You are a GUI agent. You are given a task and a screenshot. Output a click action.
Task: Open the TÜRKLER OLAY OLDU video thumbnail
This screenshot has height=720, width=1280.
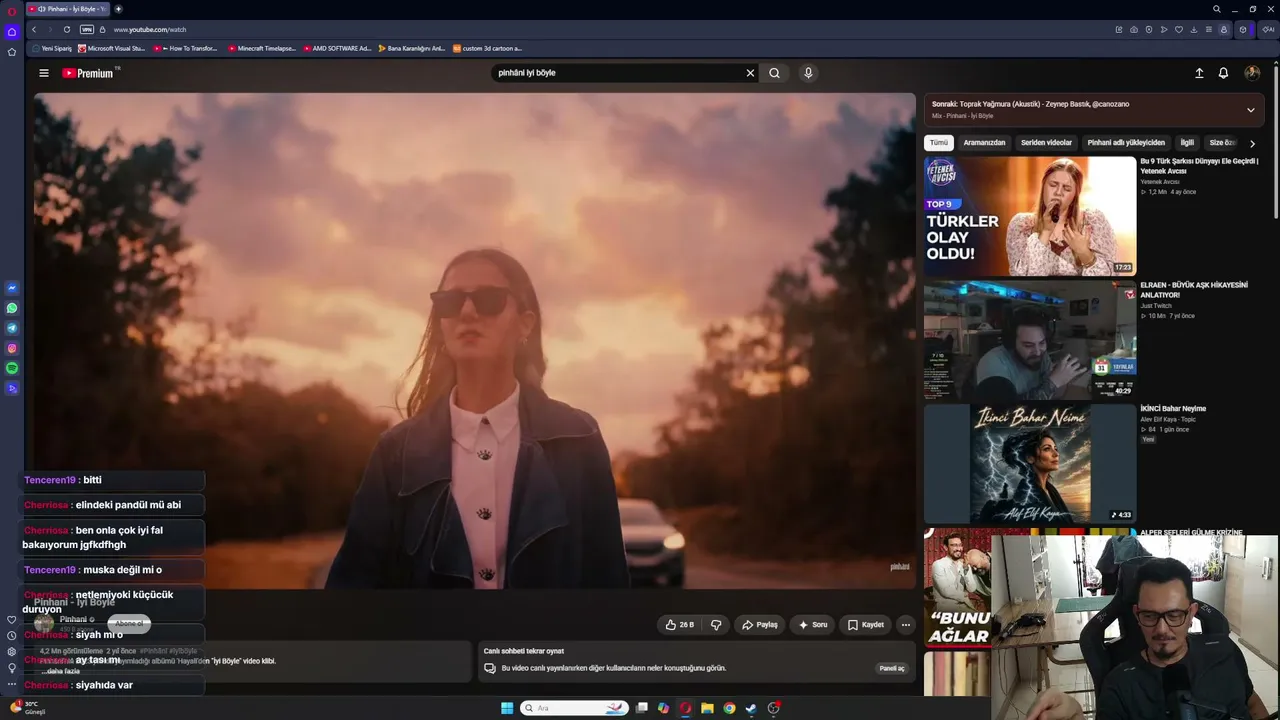click(x=1030, y=216)
